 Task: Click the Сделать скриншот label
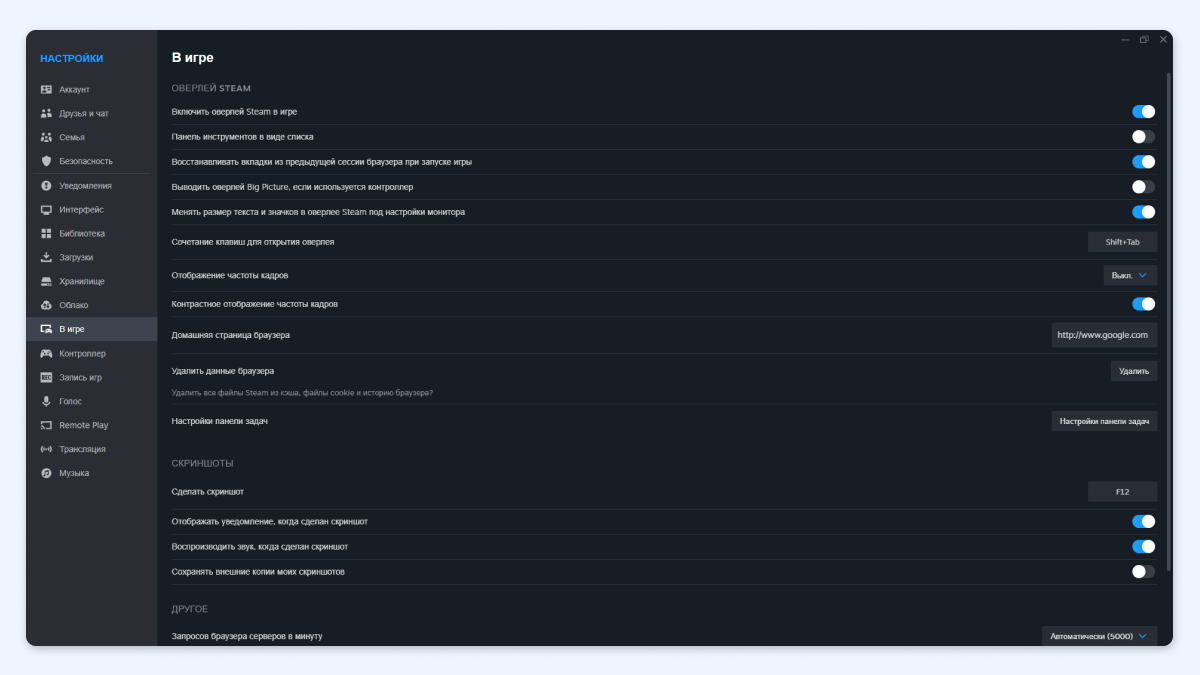click(x=208, y=492)
